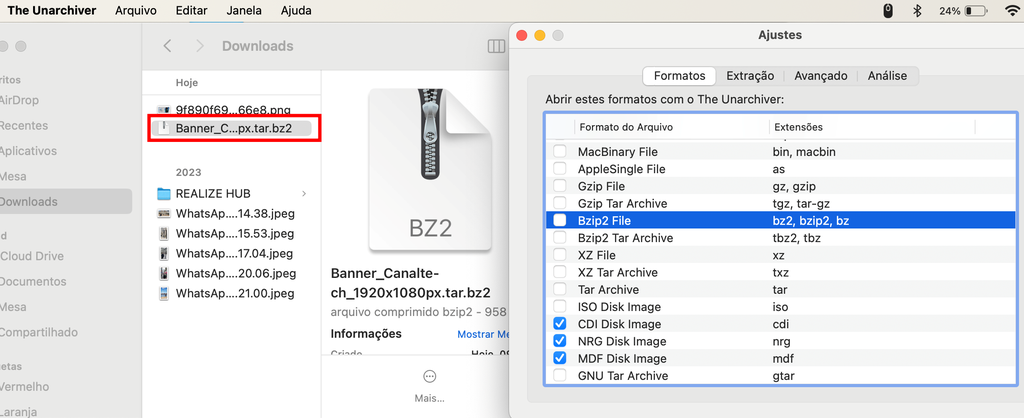Click the Mostrar Mais link
This screenshot has height=418, width=1024.
pos(483,334)
